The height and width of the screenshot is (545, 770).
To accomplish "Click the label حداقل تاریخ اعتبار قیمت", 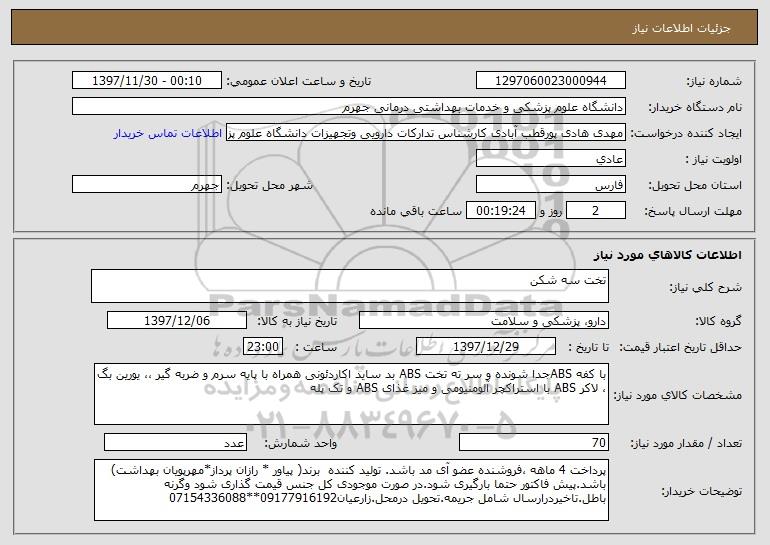I will click(680, 348).
